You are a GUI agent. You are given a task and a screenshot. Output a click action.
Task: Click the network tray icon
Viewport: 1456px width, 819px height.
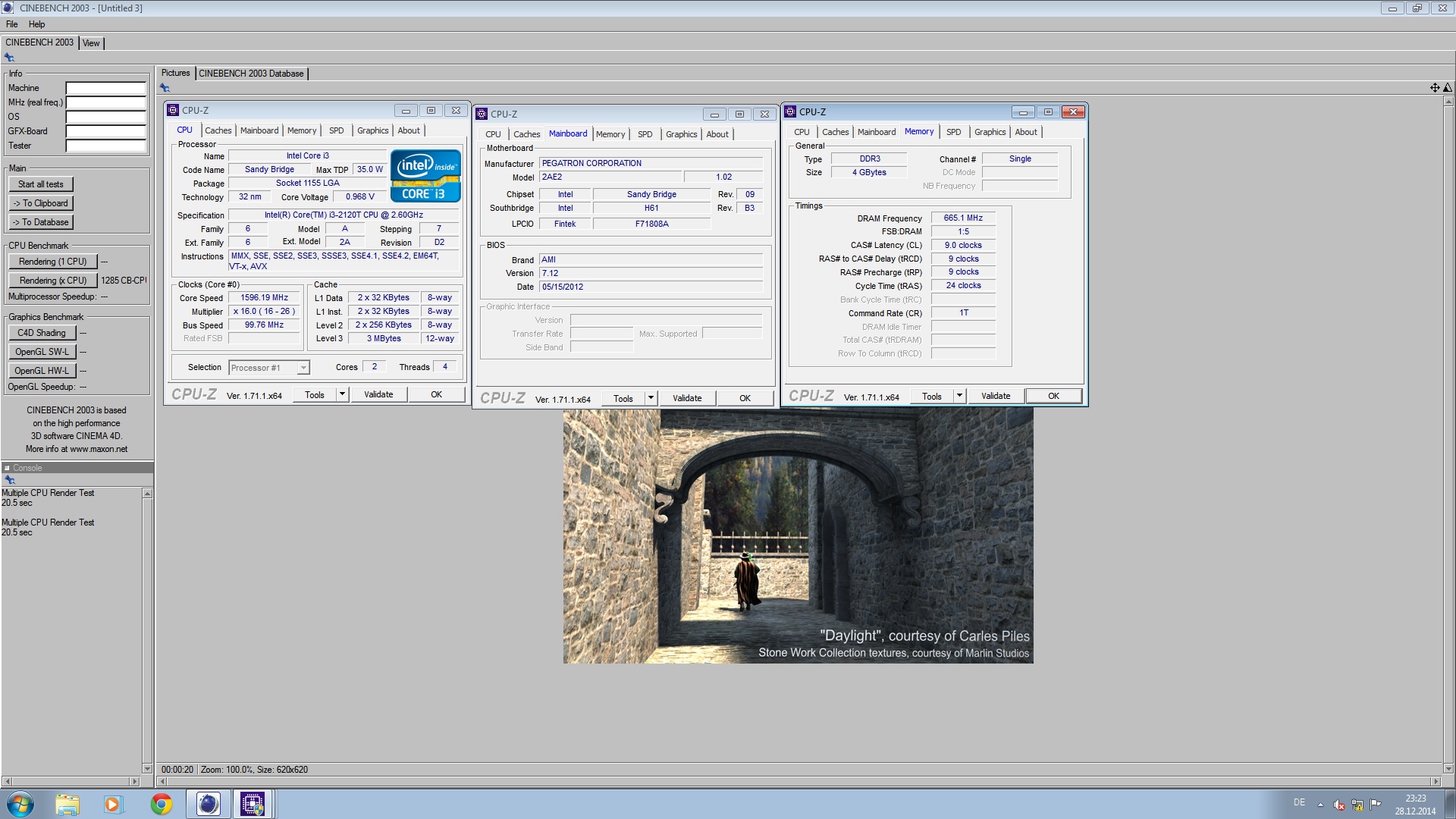coord(1357,805)
